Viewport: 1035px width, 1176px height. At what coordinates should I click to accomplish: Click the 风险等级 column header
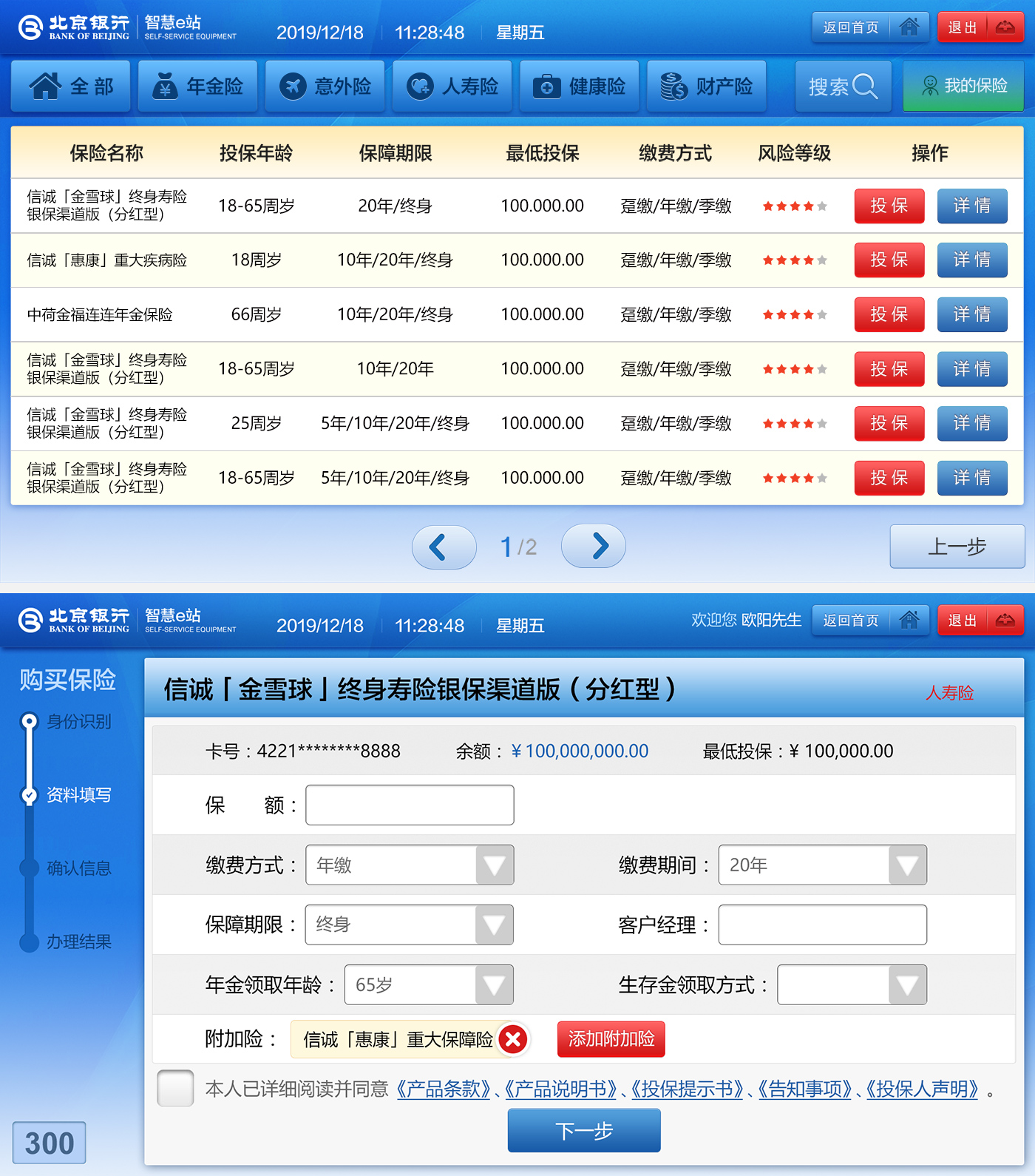click(795, 153)
